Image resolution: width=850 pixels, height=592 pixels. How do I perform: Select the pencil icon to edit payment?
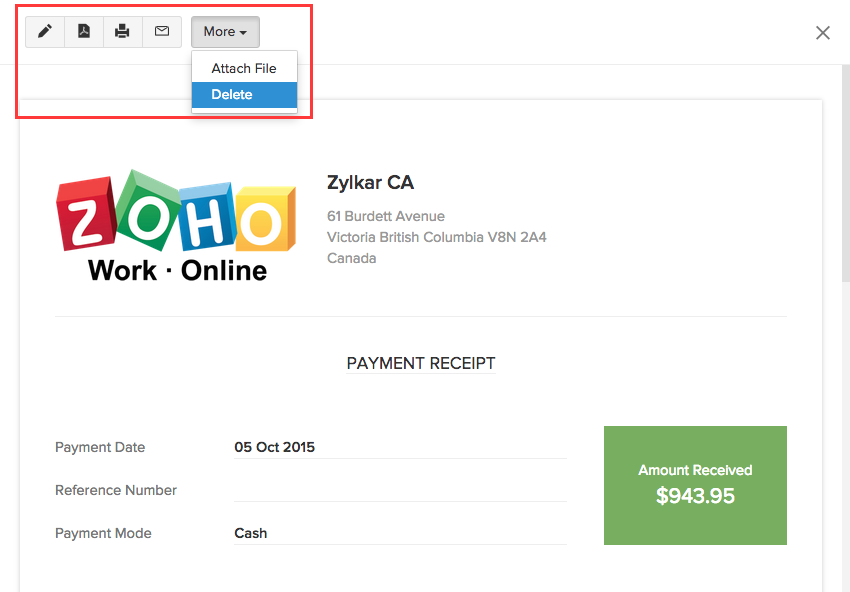44,31
